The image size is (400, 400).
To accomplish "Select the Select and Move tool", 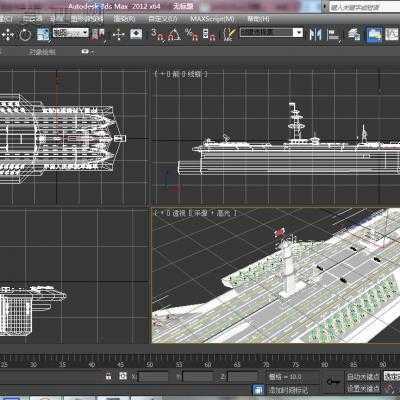I will click(x=8, y=34).
